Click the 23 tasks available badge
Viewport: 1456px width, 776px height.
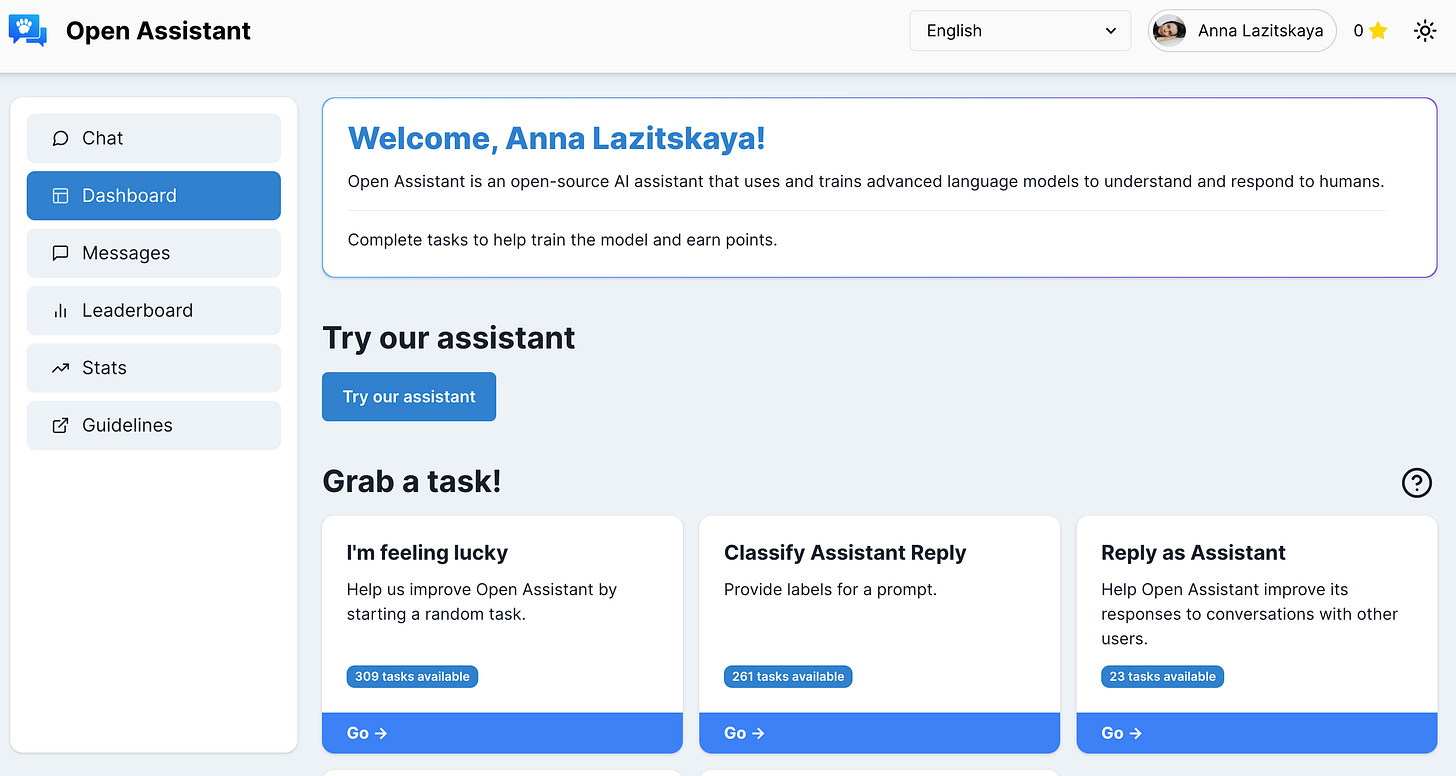coord(1162,677)
